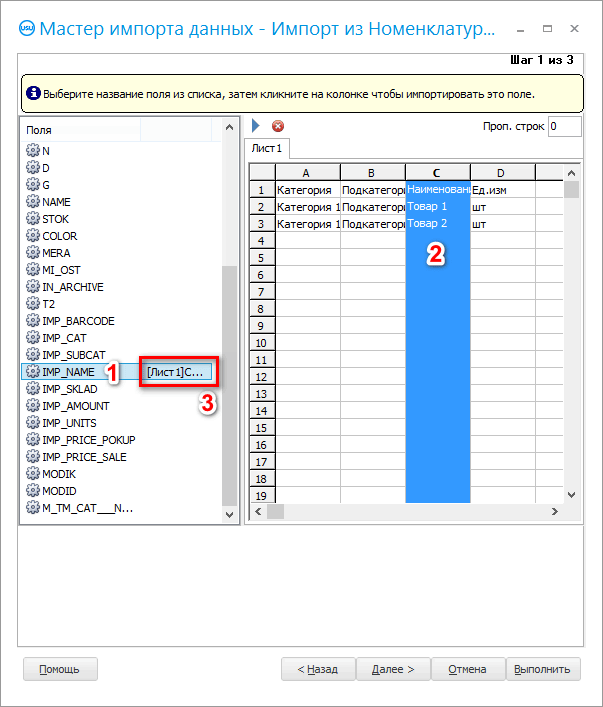
Task: Click row header number 12
Action: [262, 377]
